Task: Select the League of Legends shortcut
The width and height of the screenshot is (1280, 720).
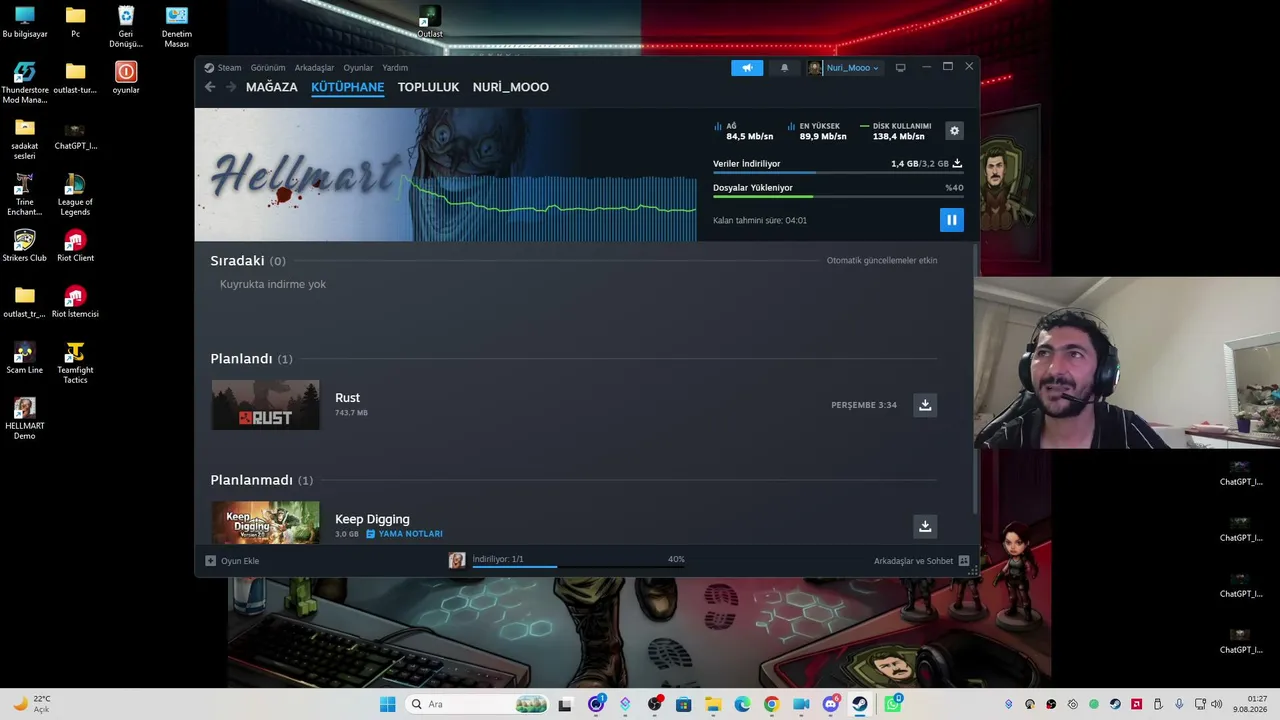Action: click(75, 195)
